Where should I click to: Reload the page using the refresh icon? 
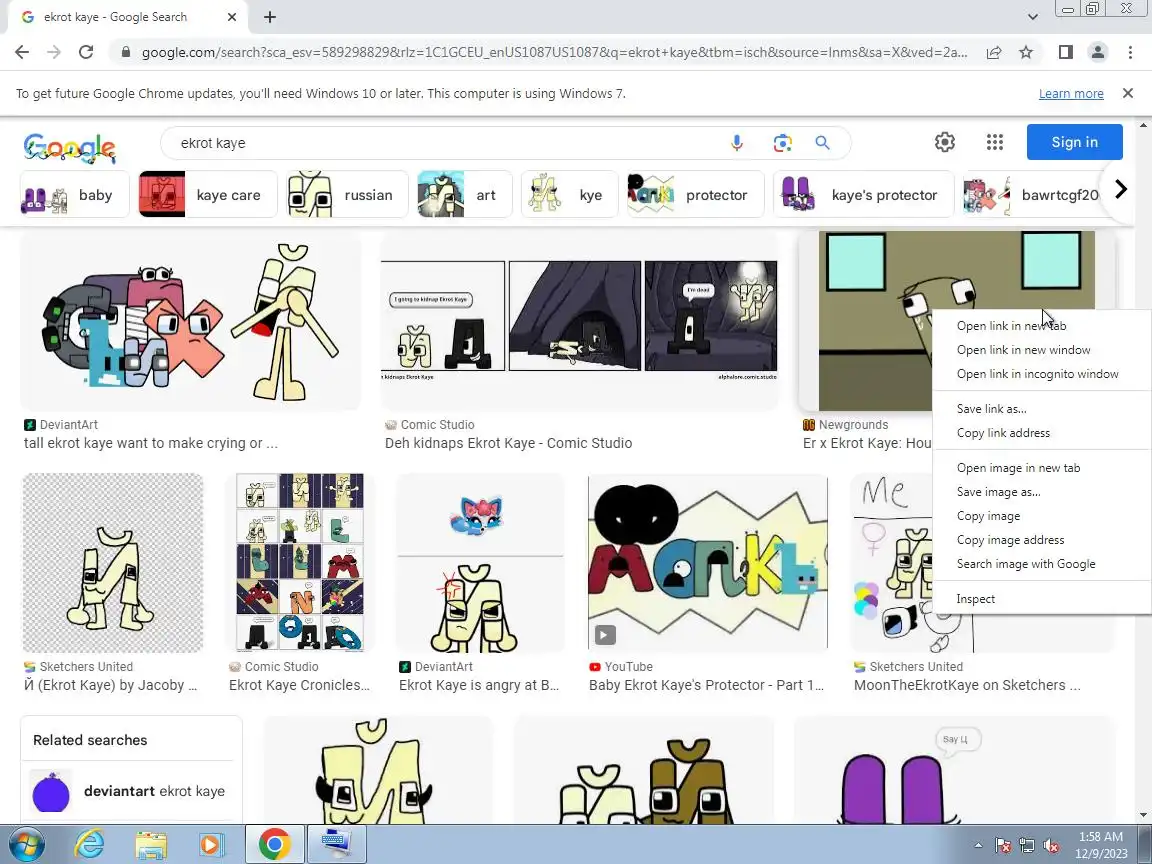click(86, 52)
